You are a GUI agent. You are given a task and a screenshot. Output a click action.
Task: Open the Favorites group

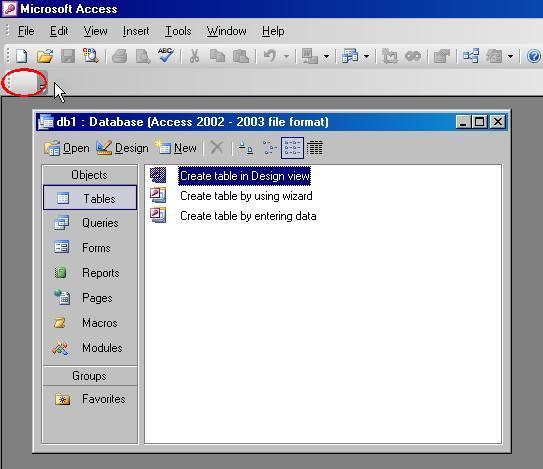[x=90, y=399]
